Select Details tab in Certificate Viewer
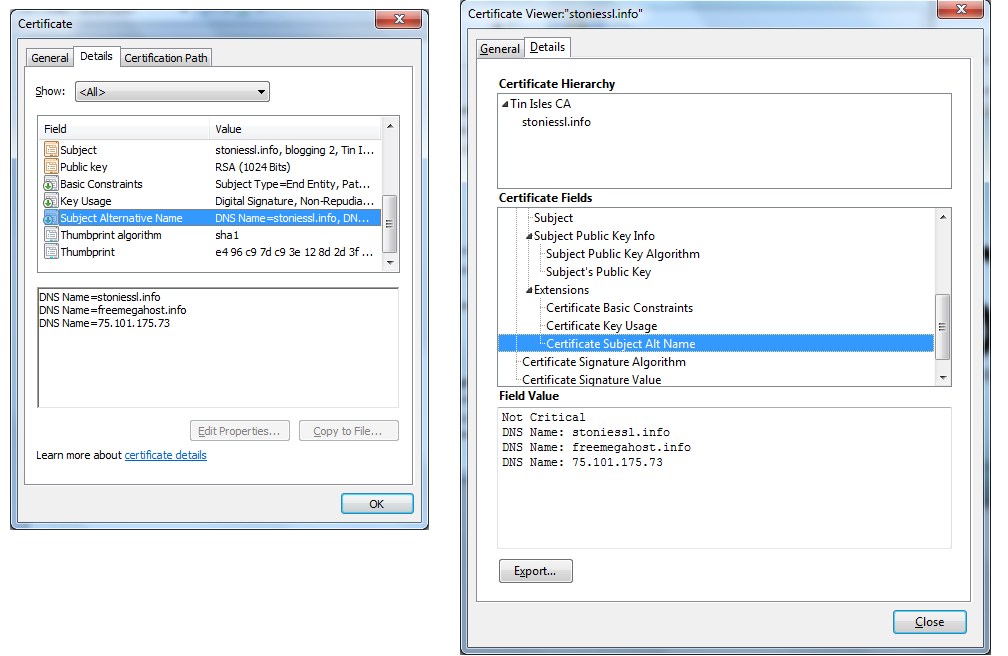The height and width of the screenshot is (656, 1008). (548, 47)
